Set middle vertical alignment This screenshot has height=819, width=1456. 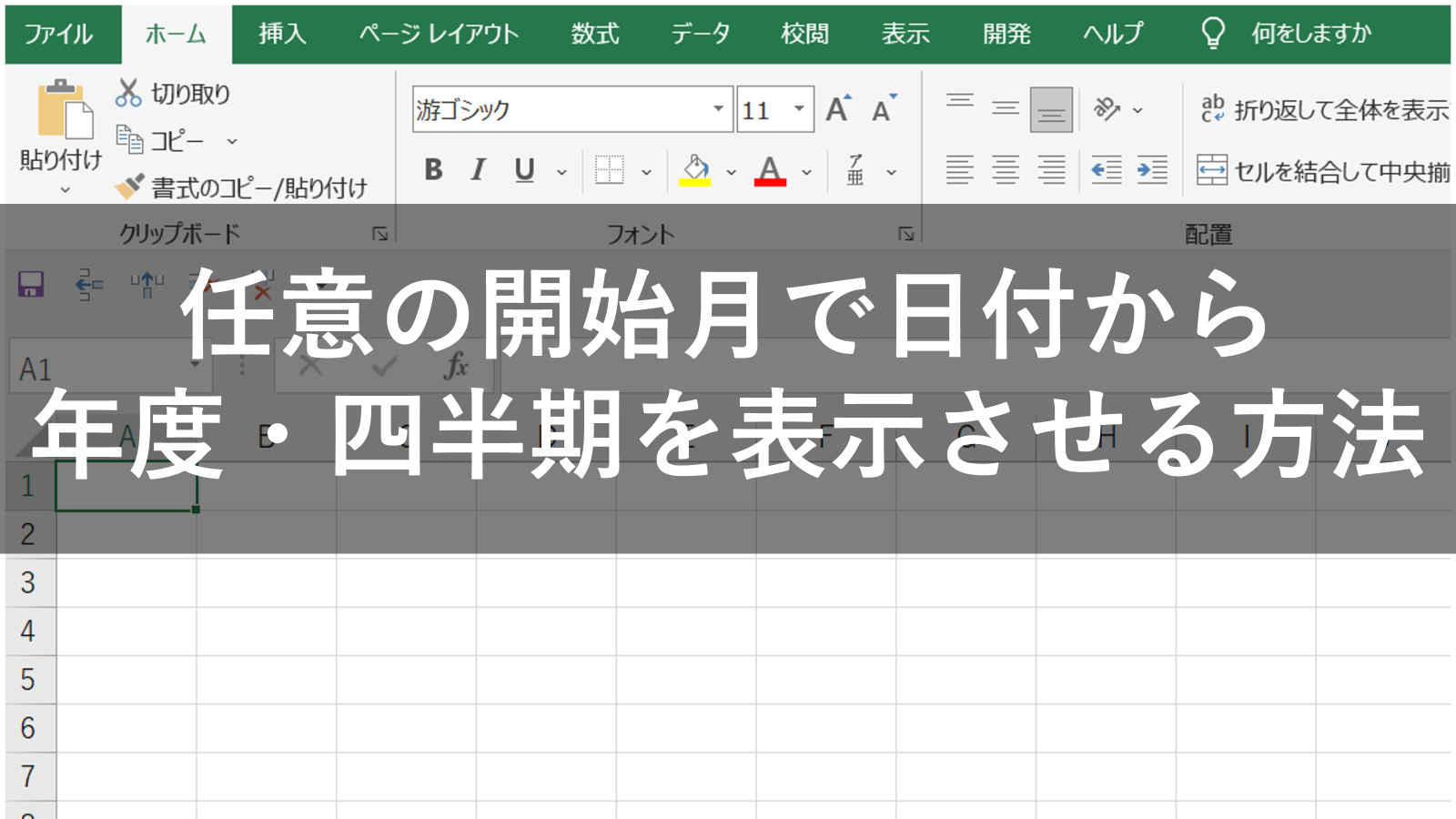pyautogui.click(x=1006, y=109)
